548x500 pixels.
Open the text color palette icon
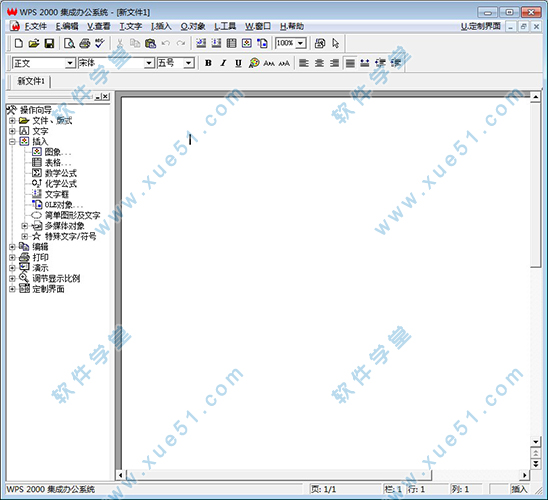[x=254, y=63]
